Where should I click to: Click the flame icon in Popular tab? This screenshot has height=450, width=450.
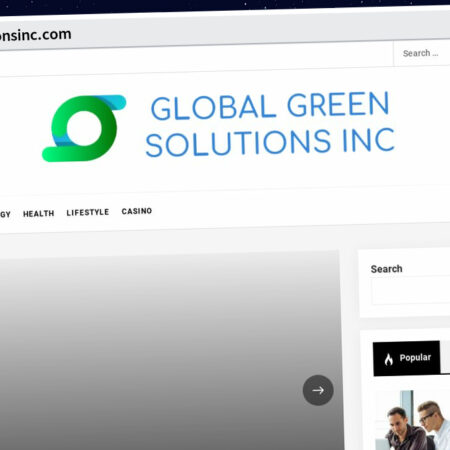tap(389, 359)
